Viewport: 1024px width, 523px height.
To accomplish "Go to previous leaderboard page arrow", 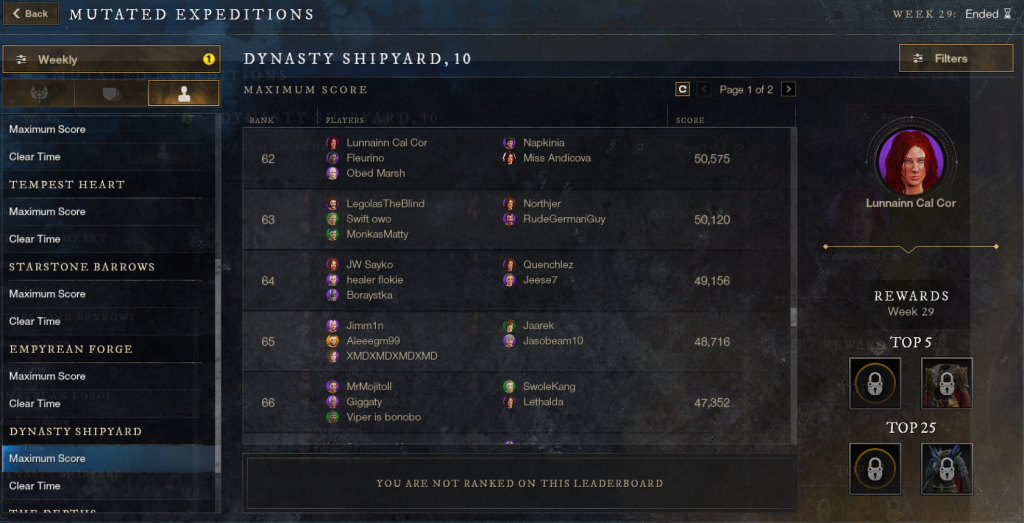I will tap(704, 89).
